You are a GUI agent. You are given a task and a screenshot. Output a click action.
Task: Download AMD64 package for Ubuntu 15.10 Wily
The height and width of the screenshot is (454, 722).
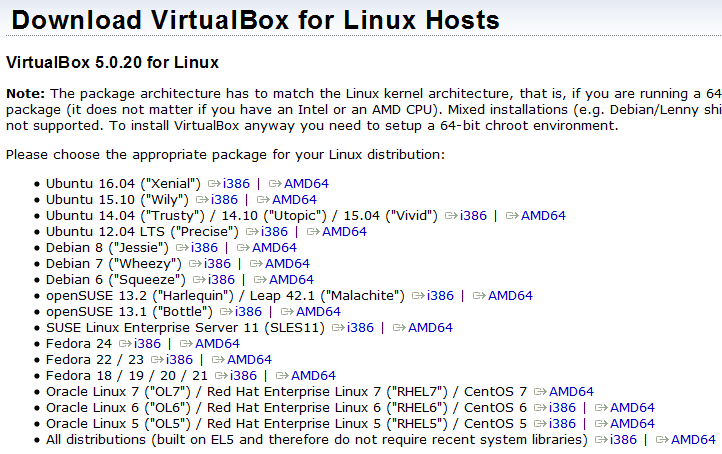point(294,200)
